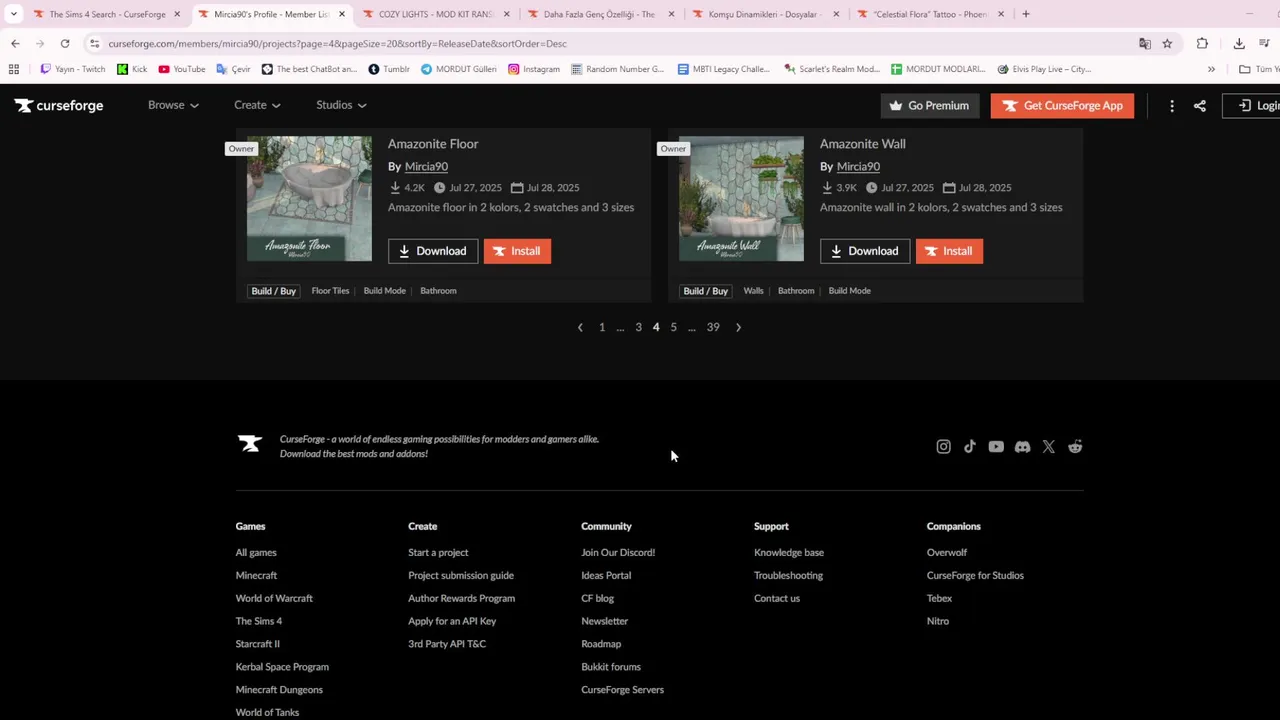Select the Floor Tiles category tag
1280x720 pixels.
click(330, 291)
